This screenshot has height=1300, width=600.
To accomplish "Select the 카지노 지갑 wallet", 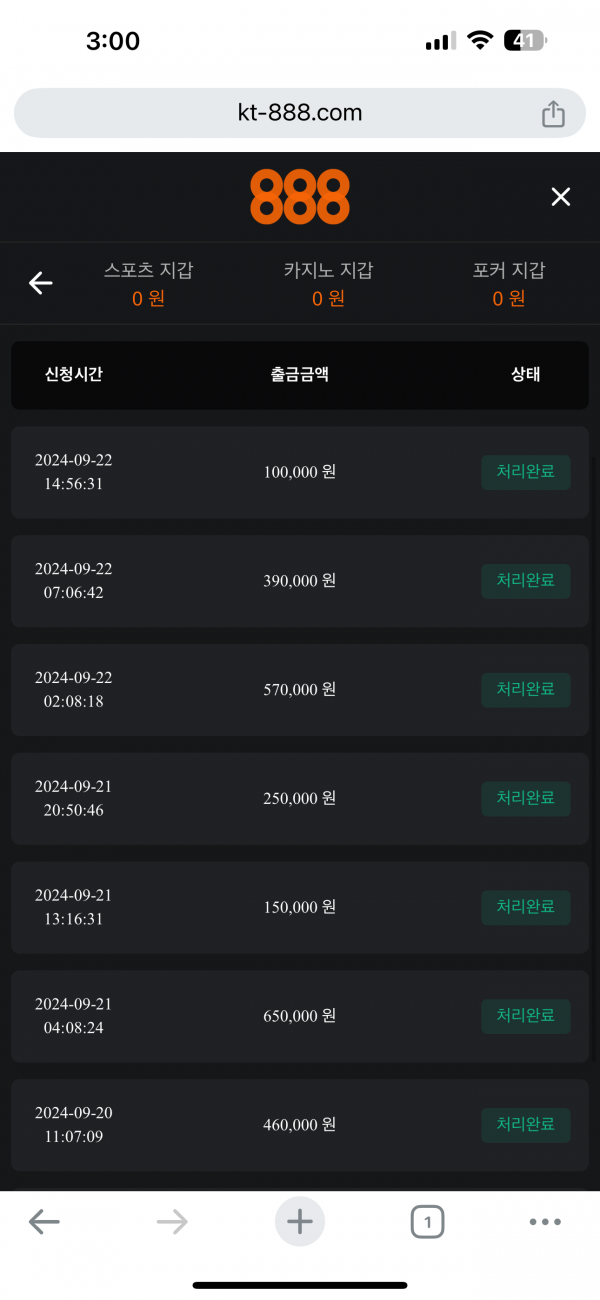I will tap(328, 284).
